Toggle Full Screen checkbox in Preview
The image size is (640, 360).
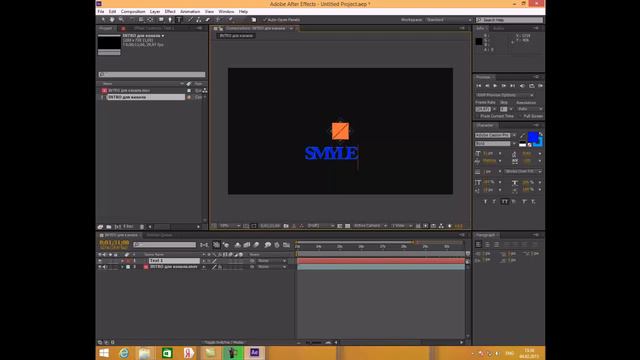521,116
